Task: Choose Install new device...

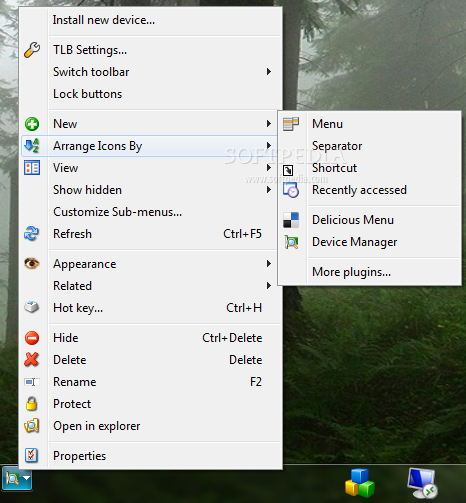Action: coord(150,20)
